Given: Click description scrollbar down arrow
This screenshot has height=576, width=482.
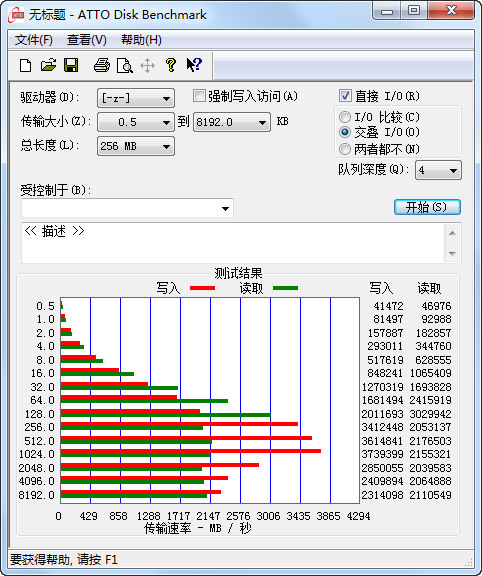Looking at the screenshot, I should coord(452,253).
